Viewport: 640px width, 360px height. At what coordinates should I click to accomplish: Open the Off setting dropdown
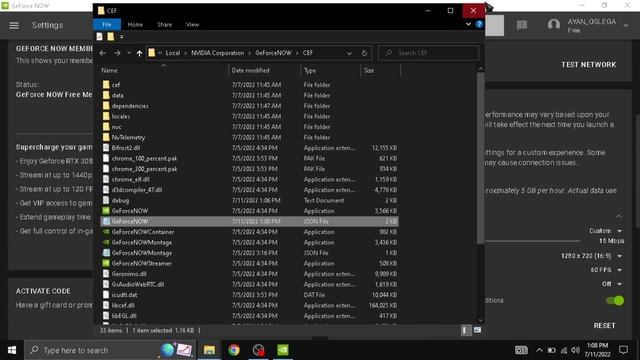pyautogui.click(x=612, y=284)
